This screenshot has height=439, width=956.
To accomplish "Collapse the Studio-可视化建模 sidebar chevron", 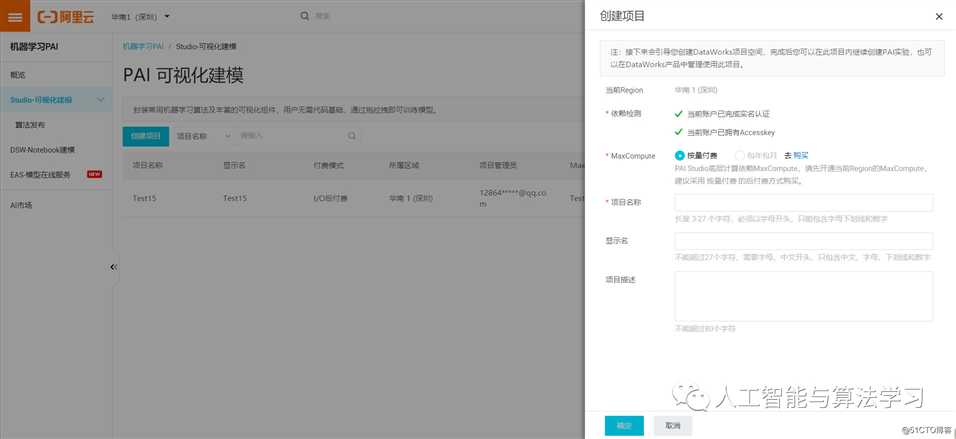I will click(x=101, y=100).
